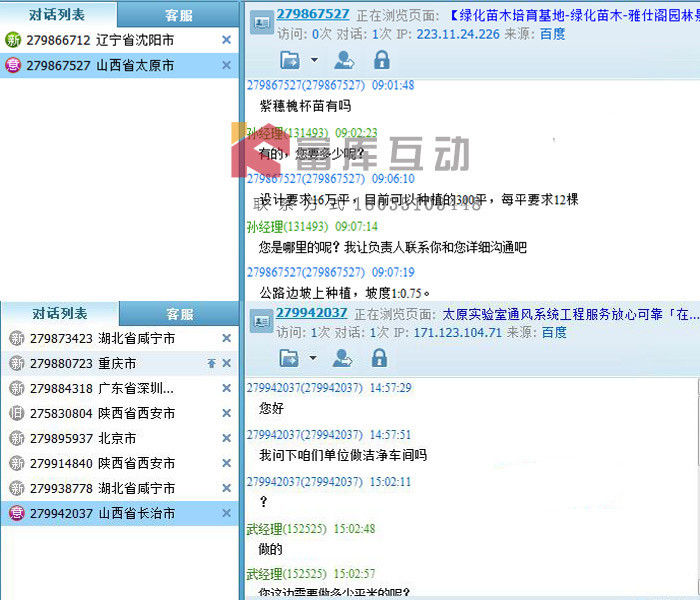Open the visitor ID link 279867527
This screenshot has height=600, width=700.
[312, 14]
